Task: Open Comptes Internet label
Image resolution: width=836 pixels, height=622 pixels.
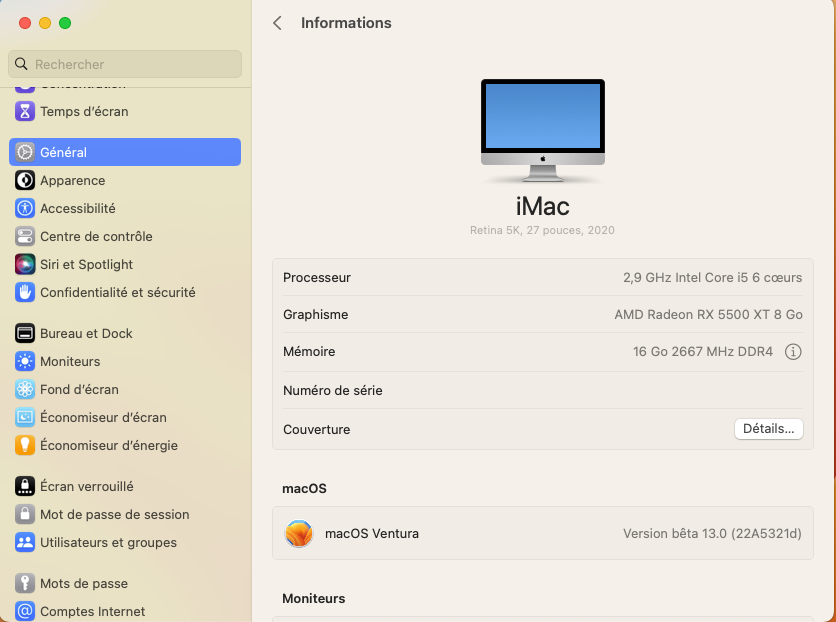Action: coord(93,611)
